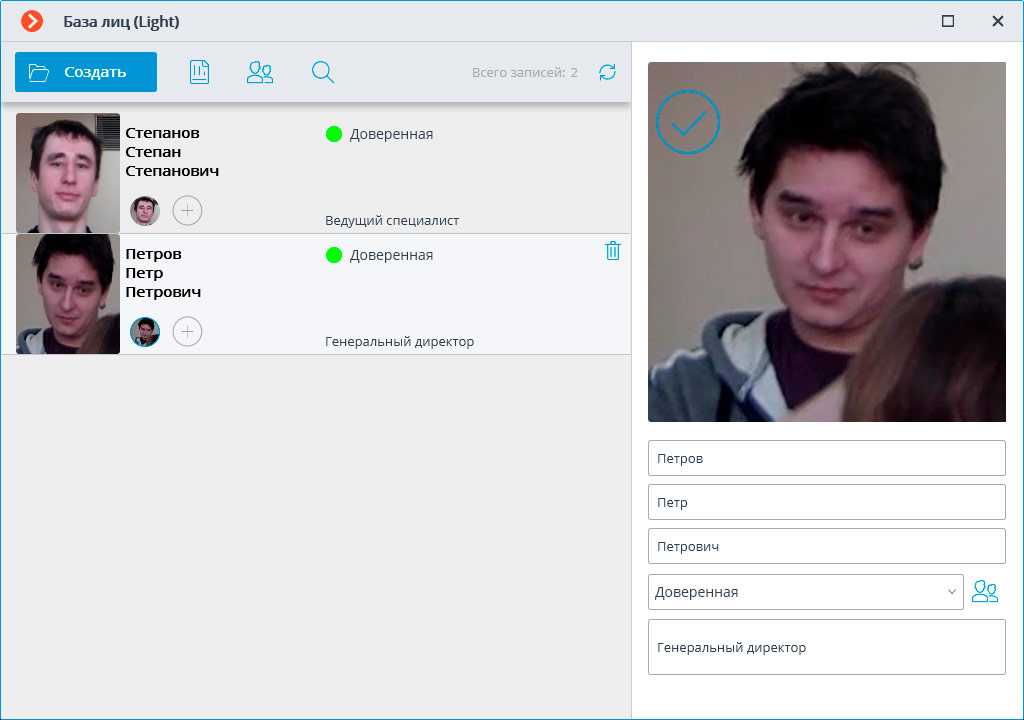Add a photo to Степанов's record
The image size is (1024, 720).
coord(187,211)
